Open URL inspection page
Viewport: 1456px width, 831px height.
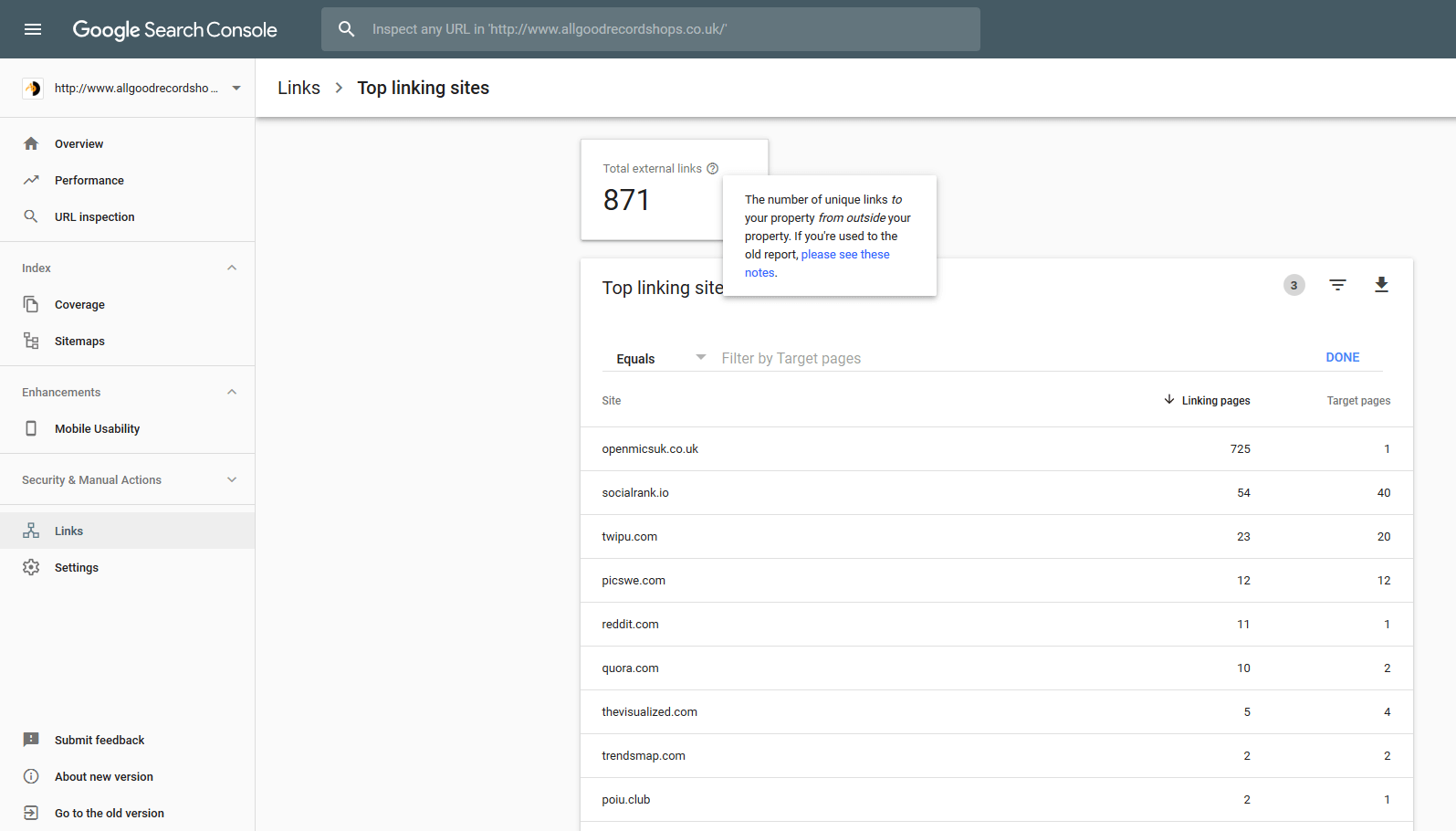click(127, 216)
